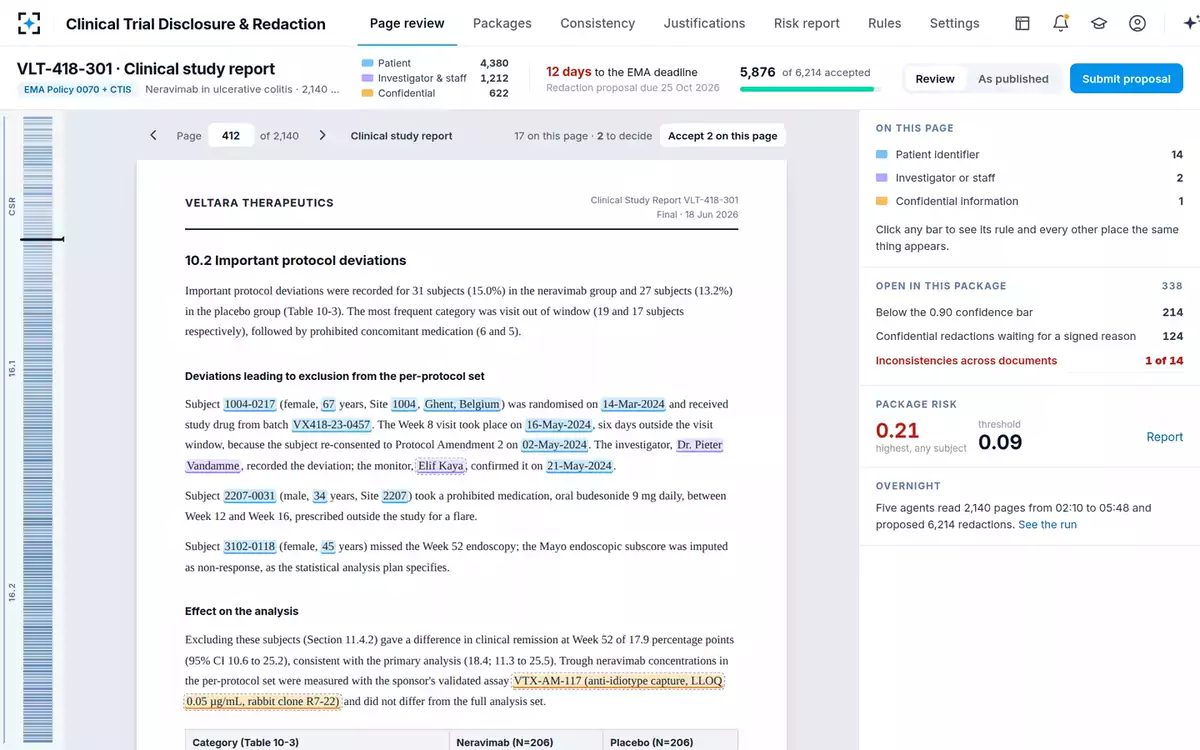The image size is (1200, 750).
Task: Switch to As published mode
Action: [1013, 79]
